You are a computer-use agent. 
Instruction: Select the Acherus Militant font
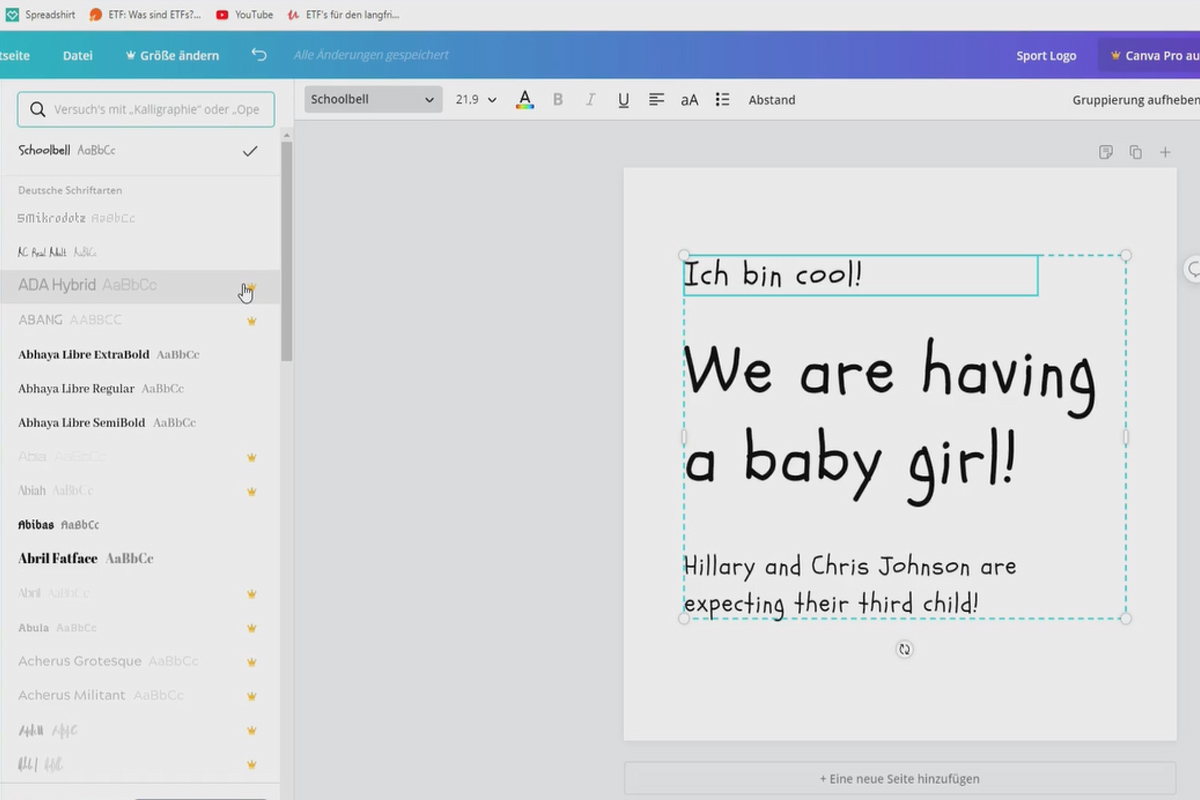140,695
